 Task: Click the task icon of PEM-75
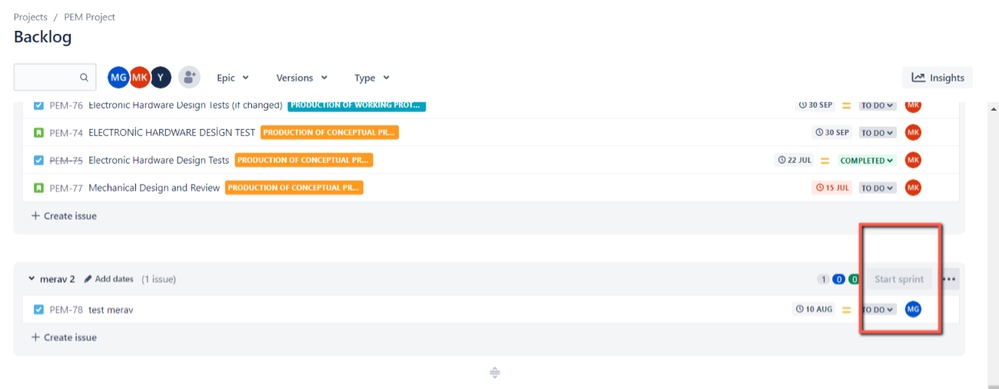39,160
